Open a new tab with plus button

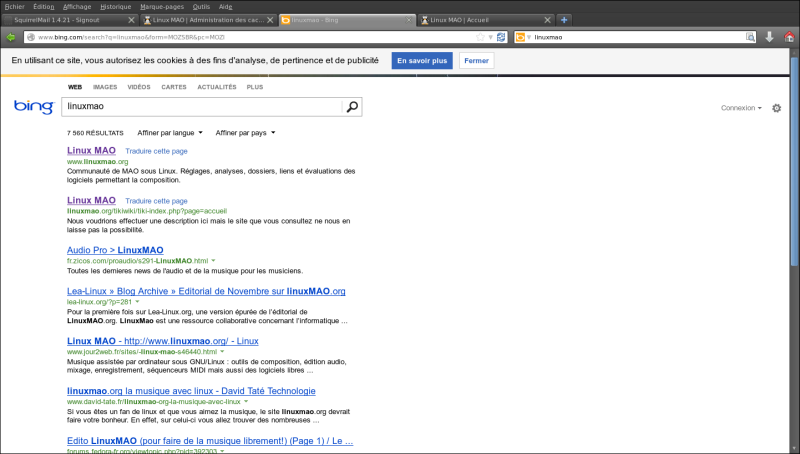(x=564, y=20)
